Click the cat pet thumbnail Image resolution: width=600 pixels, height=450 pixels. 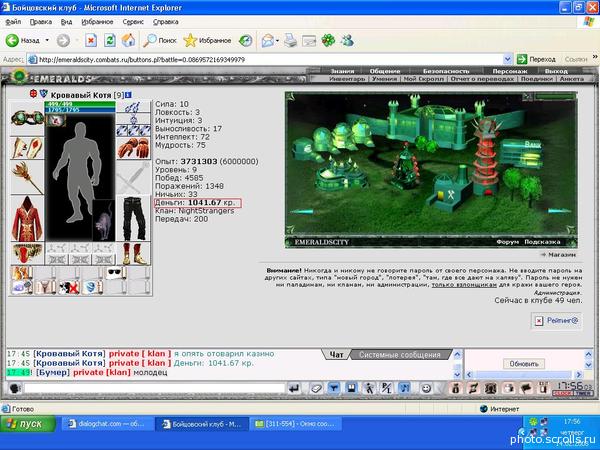(x=104, y=220)
